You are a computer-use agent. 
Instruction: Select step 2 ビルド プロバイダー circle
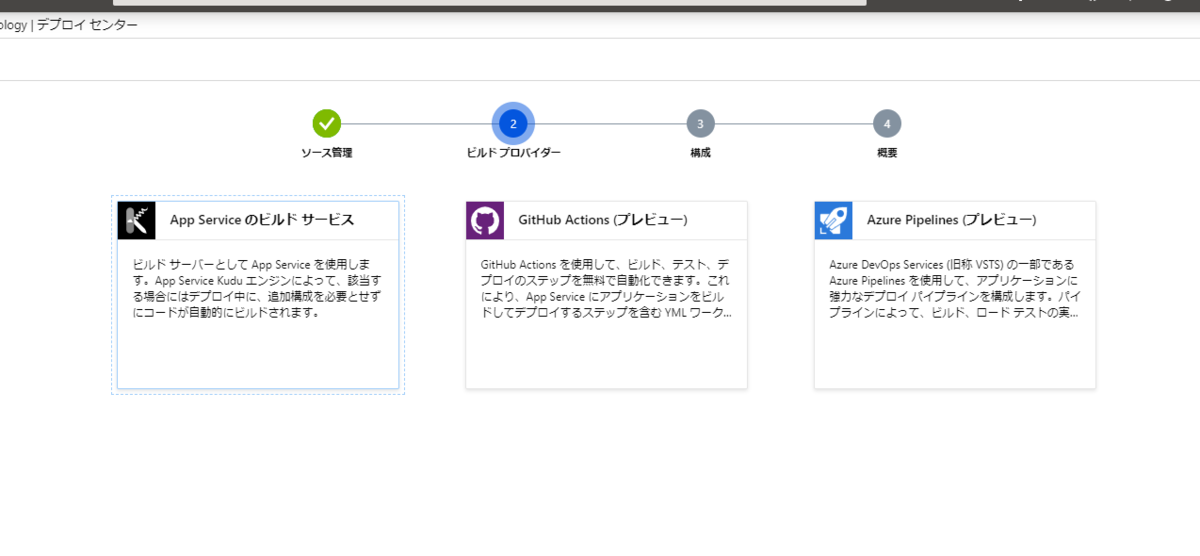tap(513, 124)
